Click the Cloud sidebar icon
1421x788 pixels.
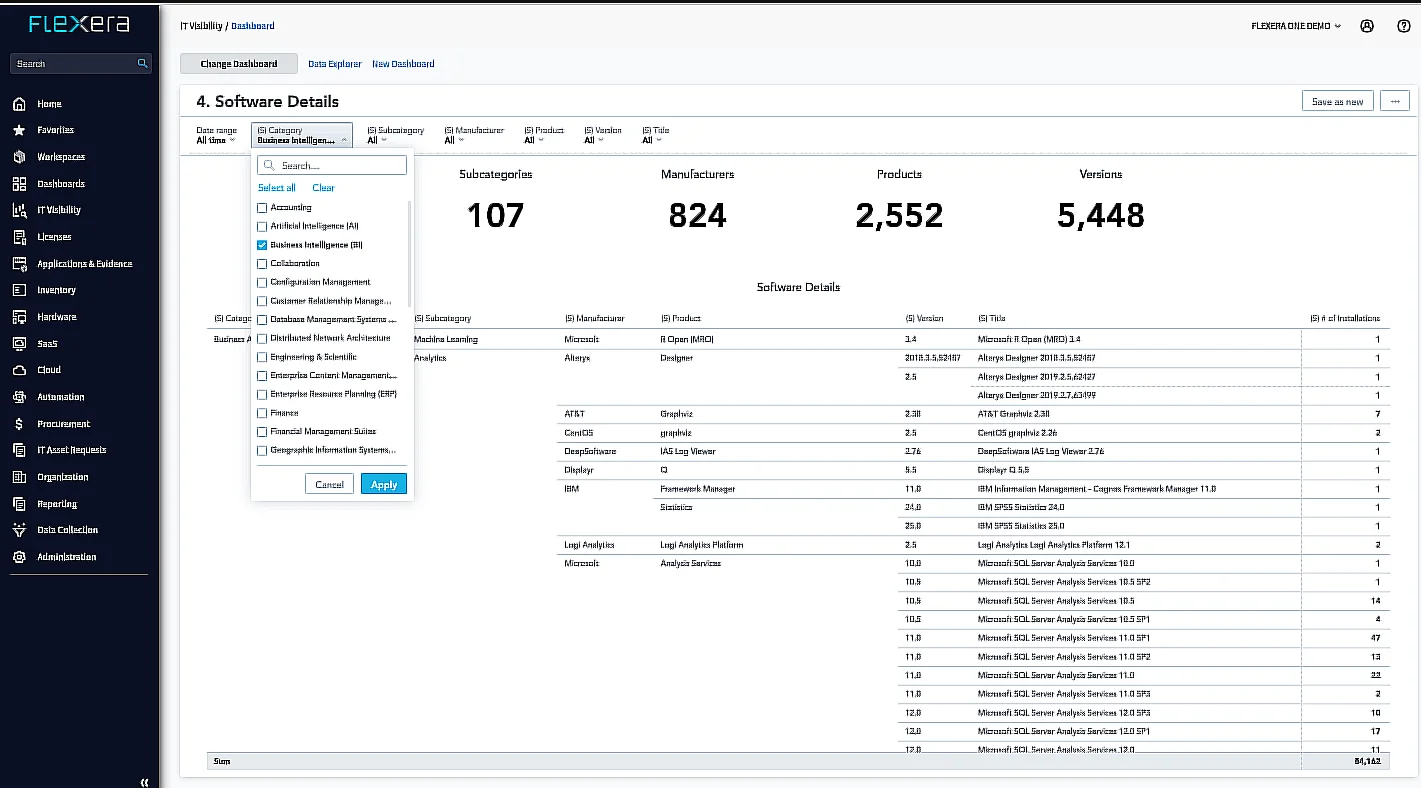pyautogui.click(x=18, y=370)
